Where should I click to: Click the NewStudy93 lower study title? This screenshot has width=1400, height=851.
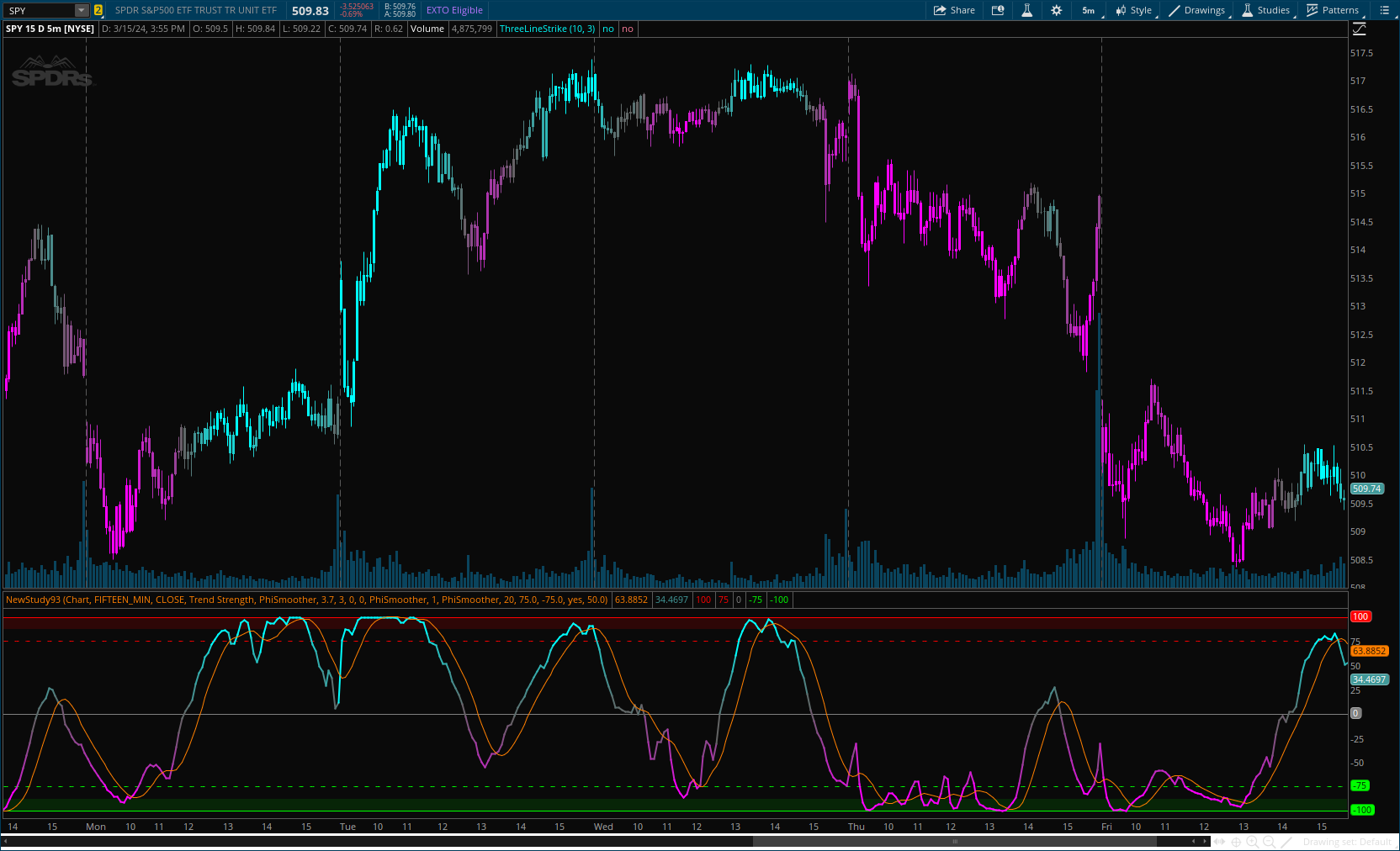[306, 600]
